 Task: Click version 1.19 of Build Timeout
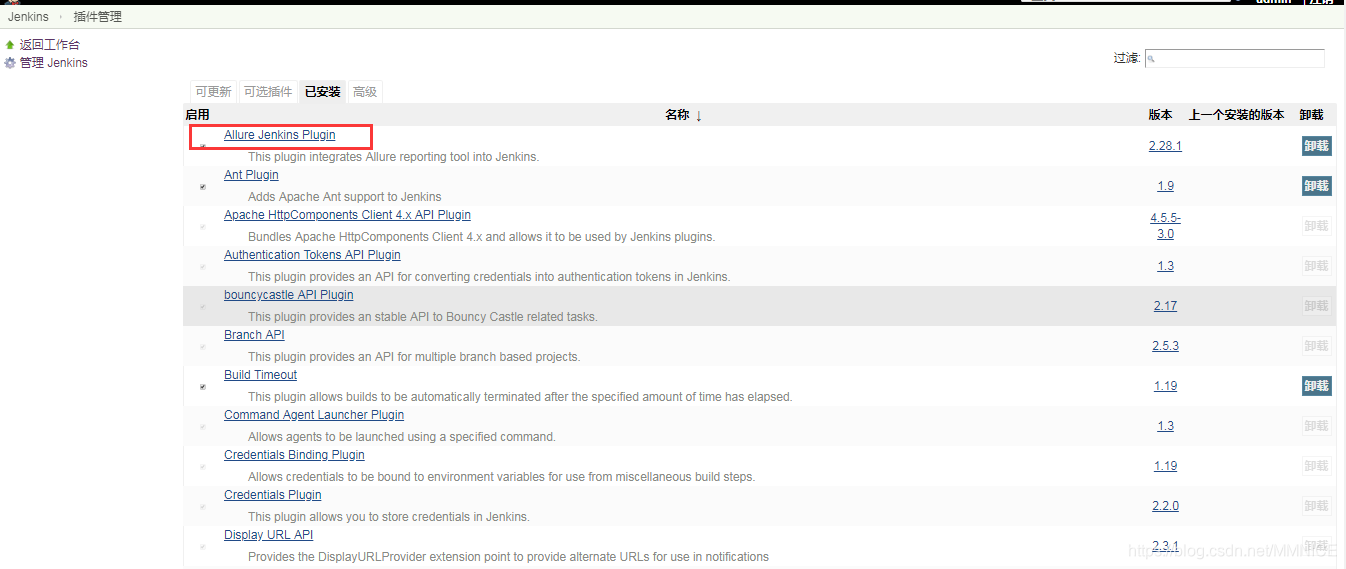click(1165, 386)
